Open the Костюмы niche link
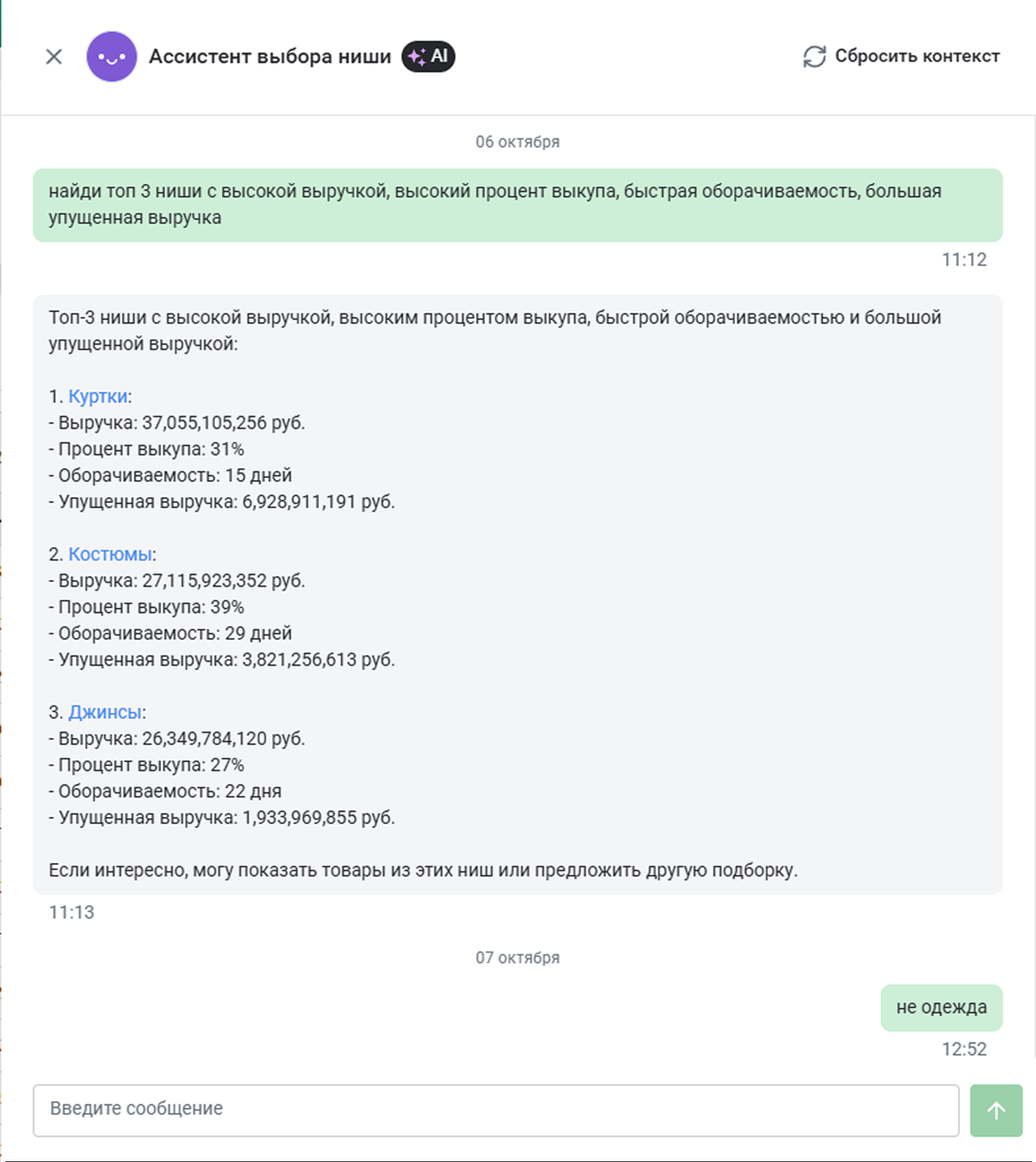 (x=110, y=554)
